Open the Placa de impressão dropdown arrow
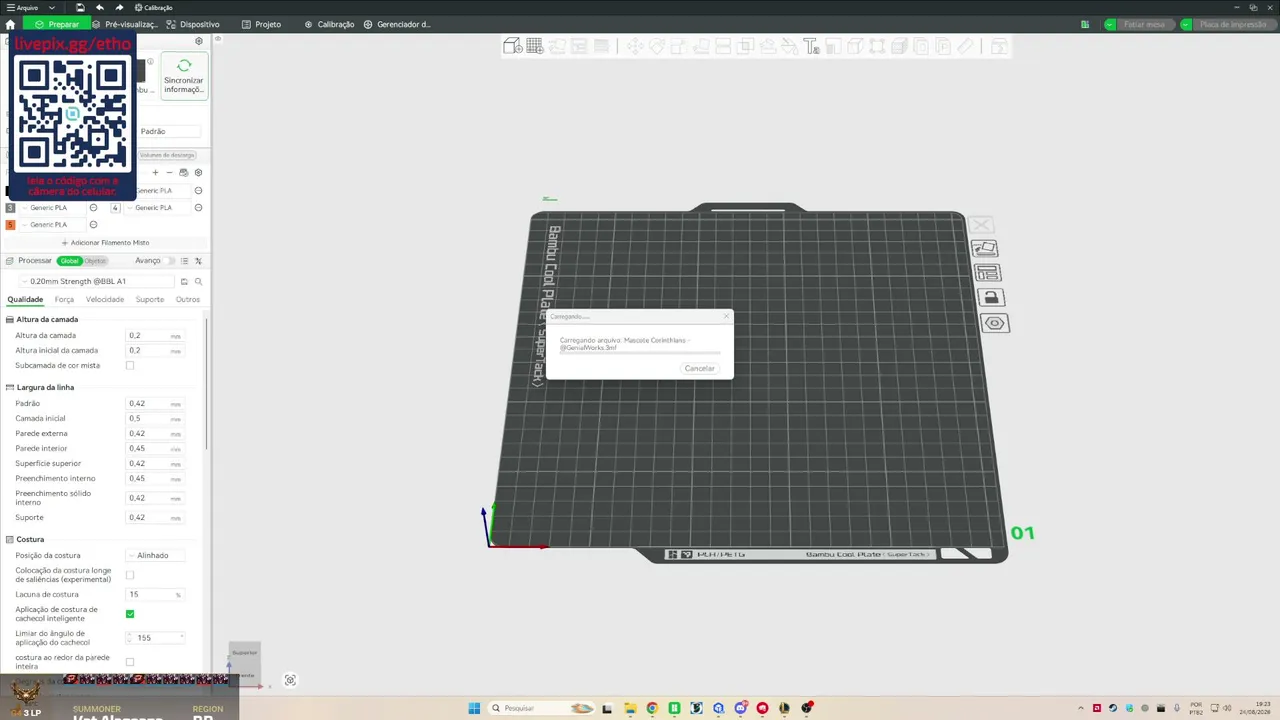 (1186, 24)
